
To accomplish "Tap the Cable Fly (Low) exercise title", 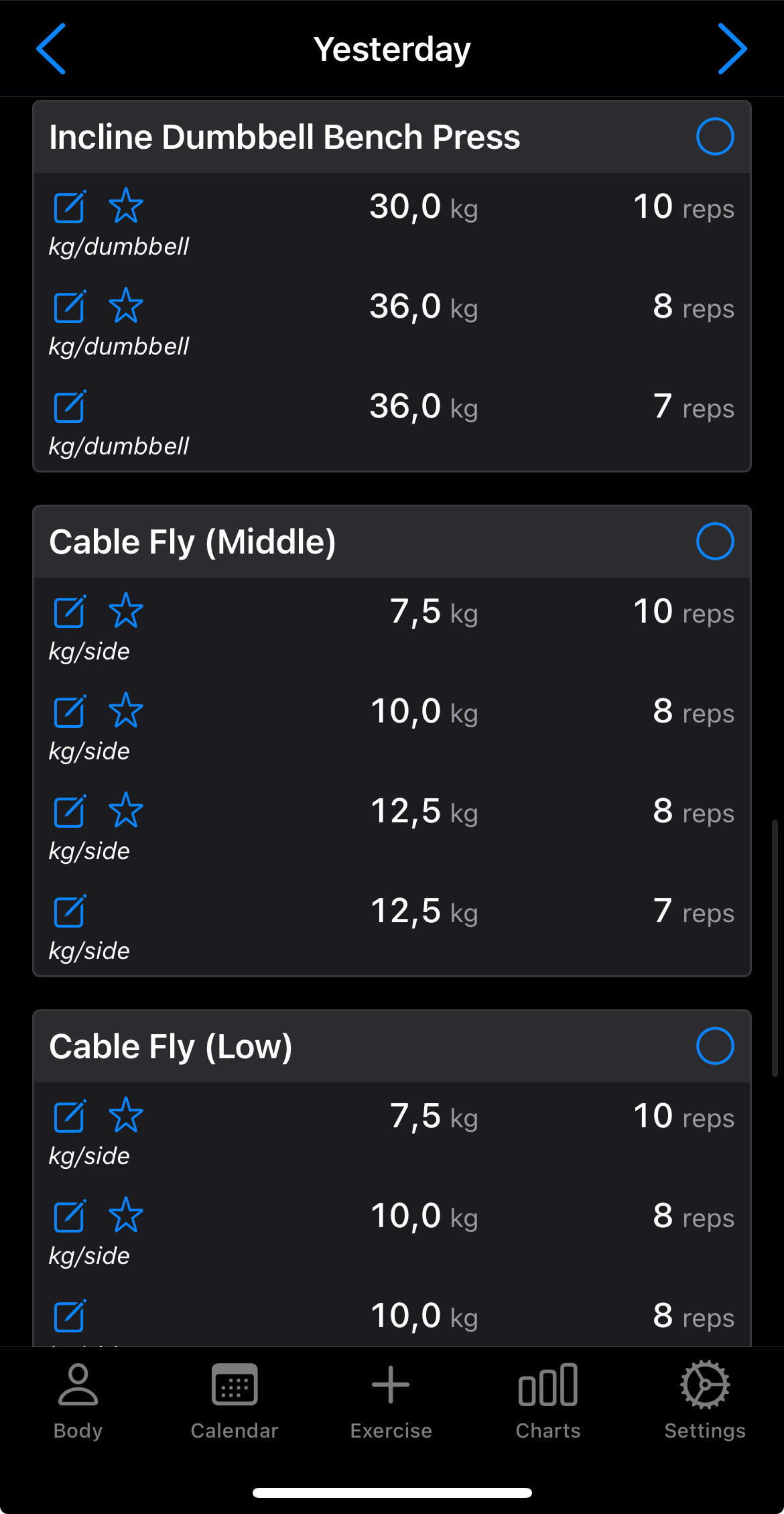I will pos(171,1047).
